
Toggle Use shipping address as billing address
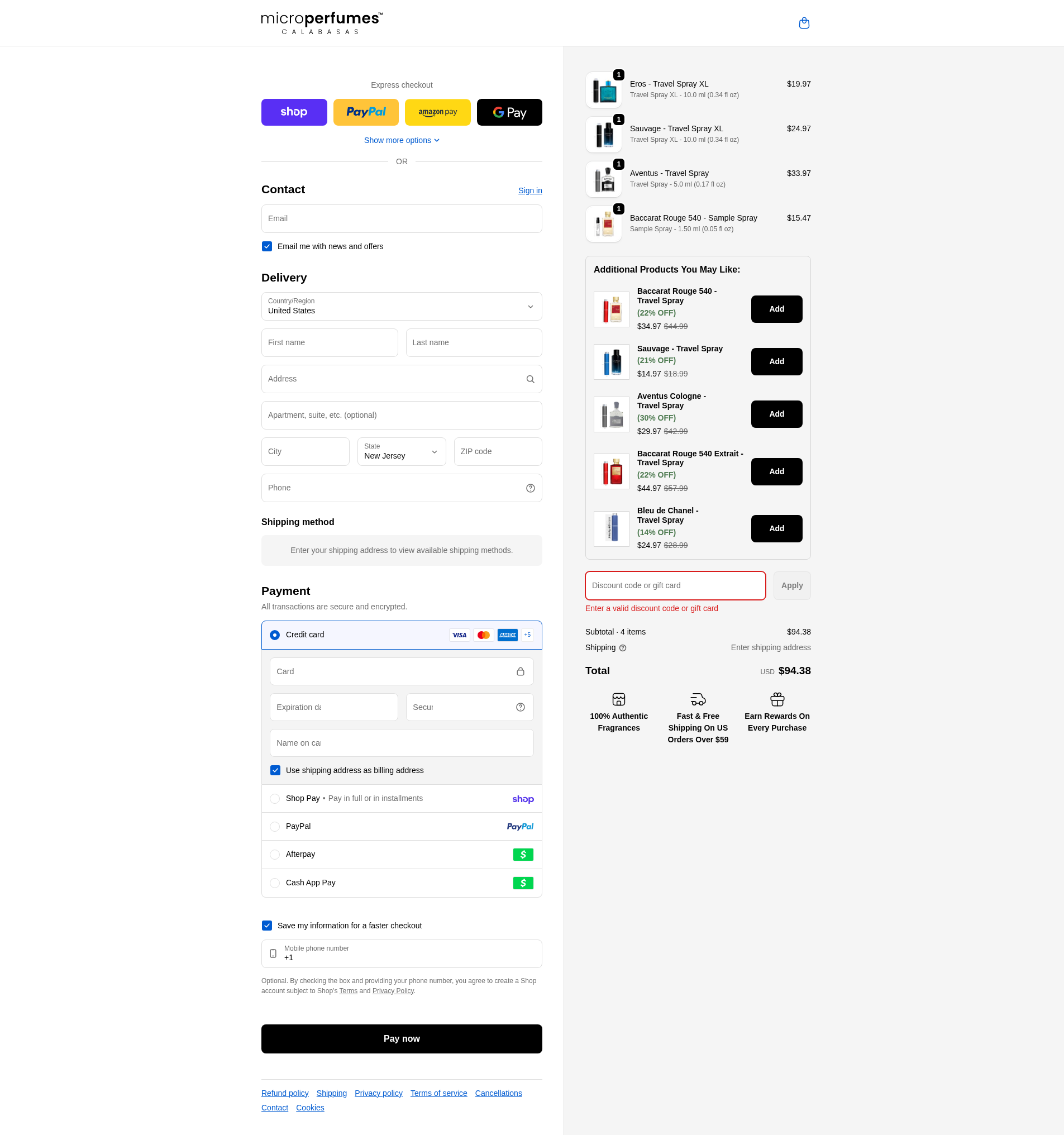275,770
